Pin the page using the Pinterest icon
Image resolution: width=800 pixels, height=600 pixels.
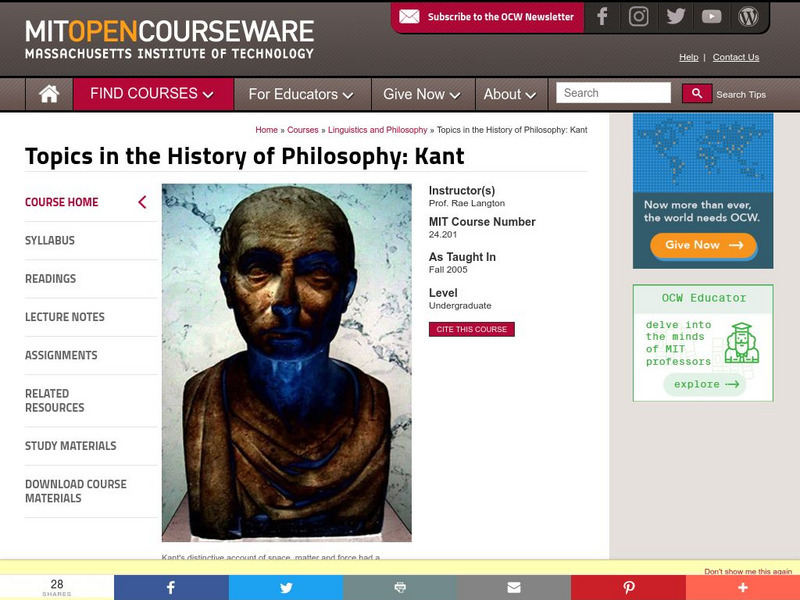pos(628,587)
